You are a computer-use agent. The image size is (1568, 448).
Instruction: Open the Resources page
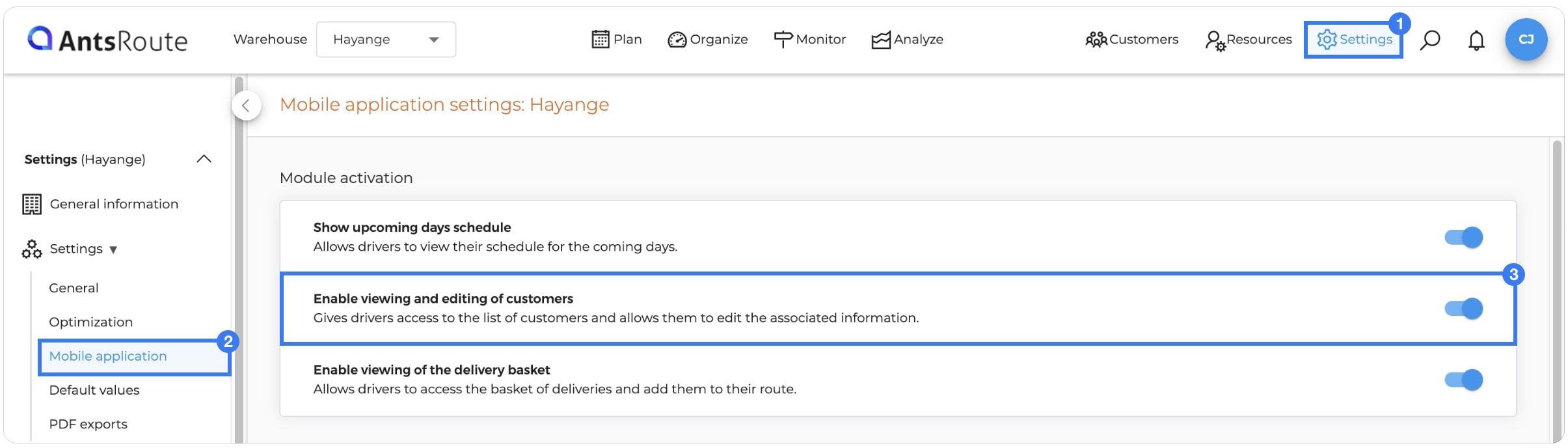pos(1248,40)
